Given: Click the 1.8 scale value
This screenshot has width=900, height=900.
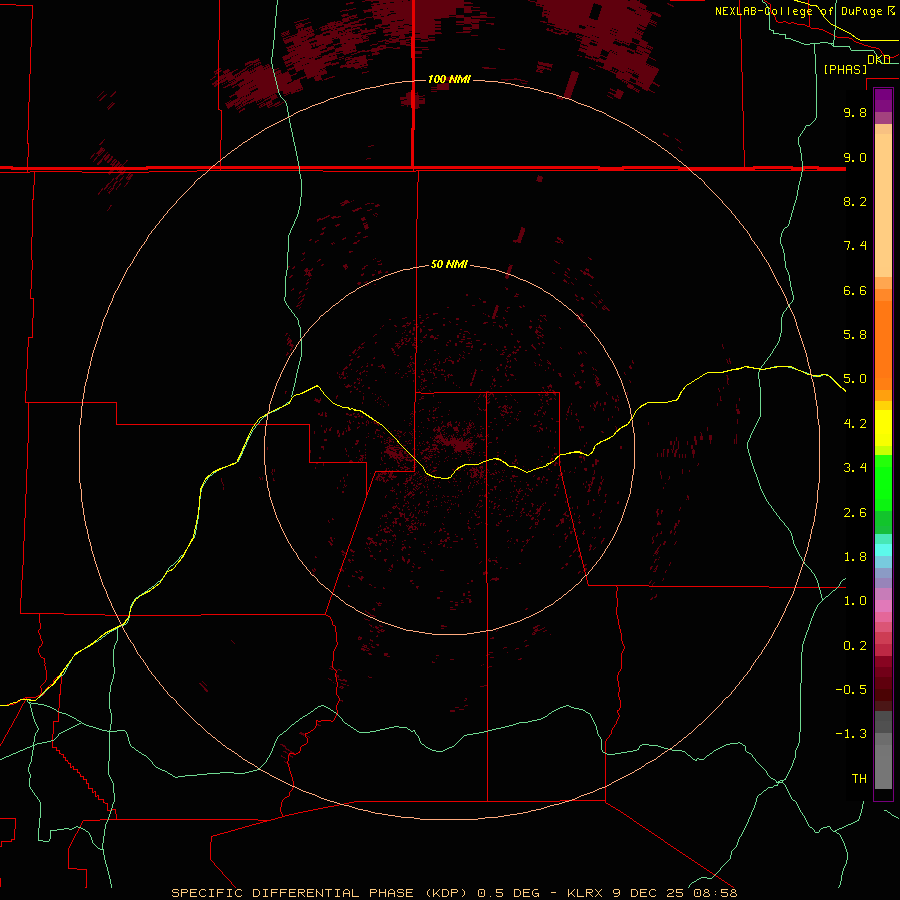Looking at the screenshot, I should (x=855, y=557).
